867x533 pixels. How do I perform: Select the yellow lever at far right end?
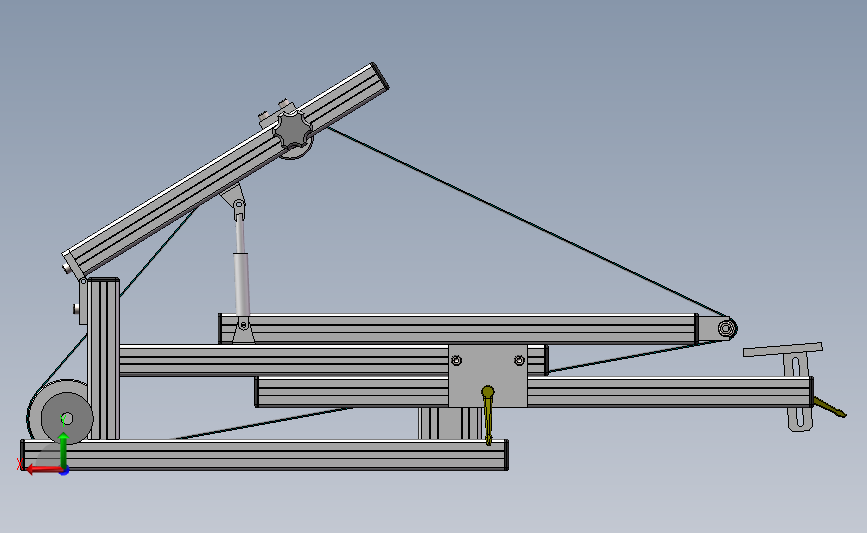[829, 407]
